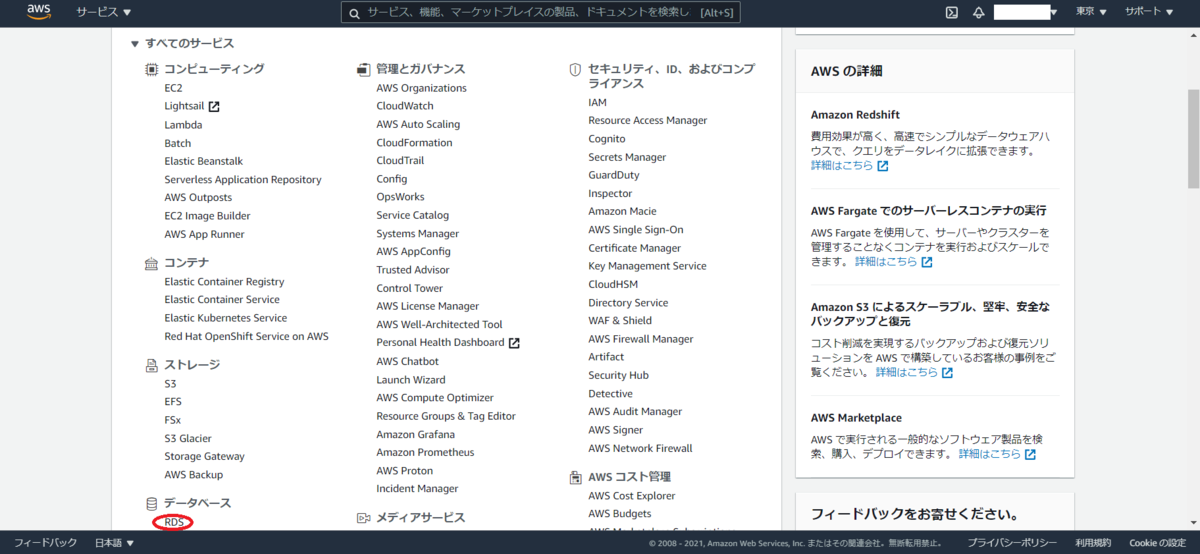Open the EC2 service
The height and width of the screenshot is (554, 1200).
tap(174, 88)
